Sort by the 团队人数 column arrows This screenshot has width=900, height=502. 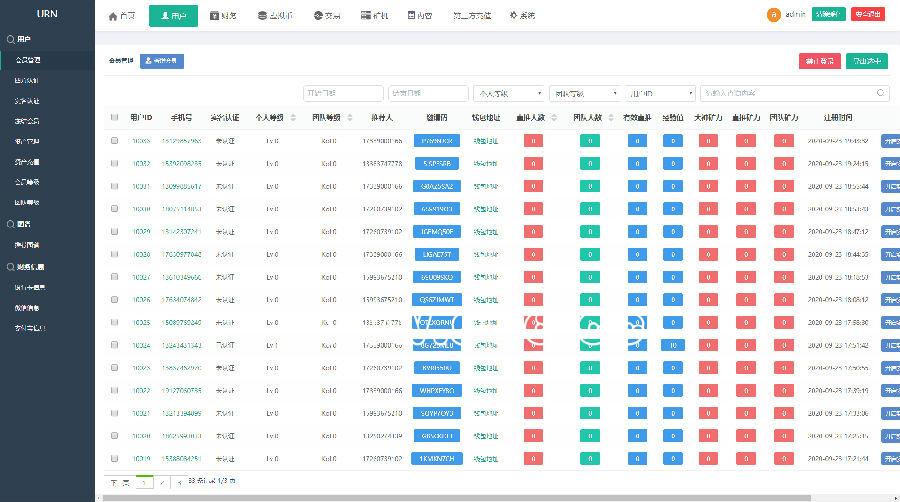point(611,118)
